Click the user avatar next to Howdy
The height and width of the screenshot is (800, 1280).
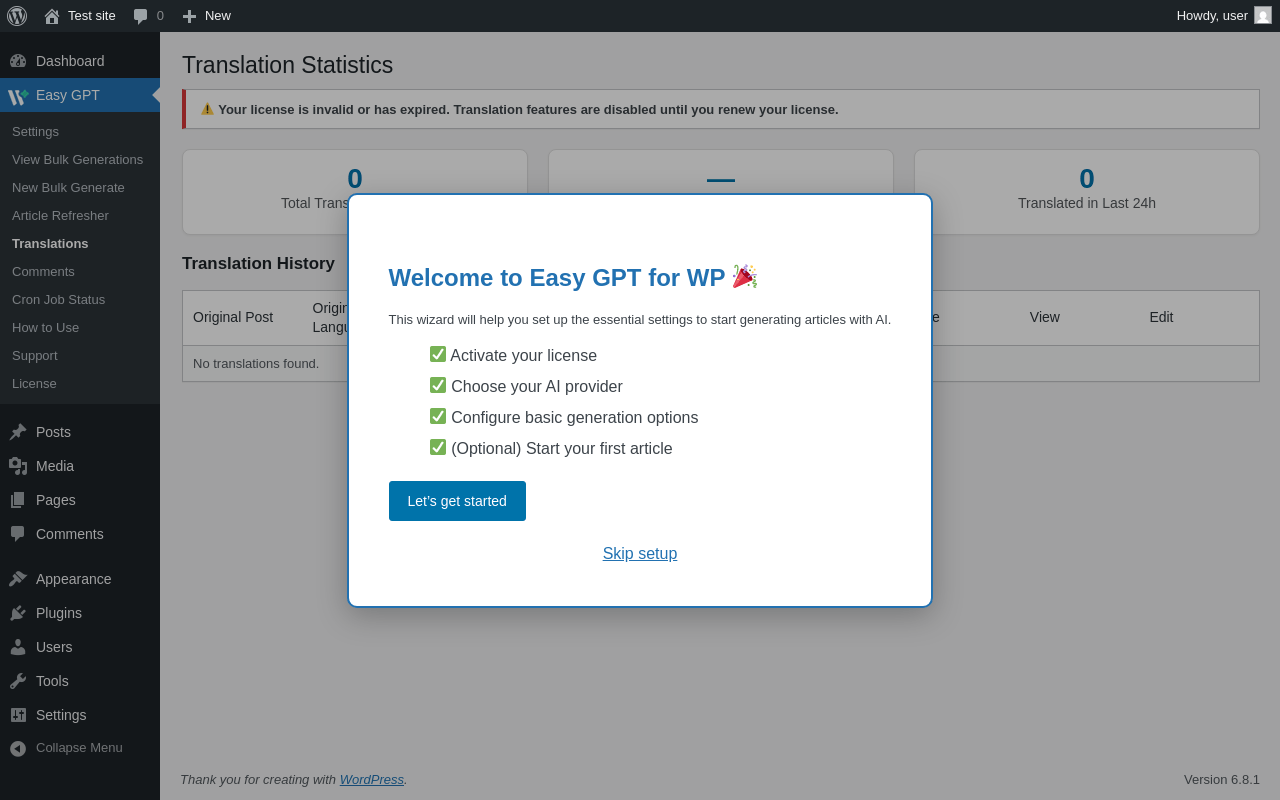click(1263, 15)
